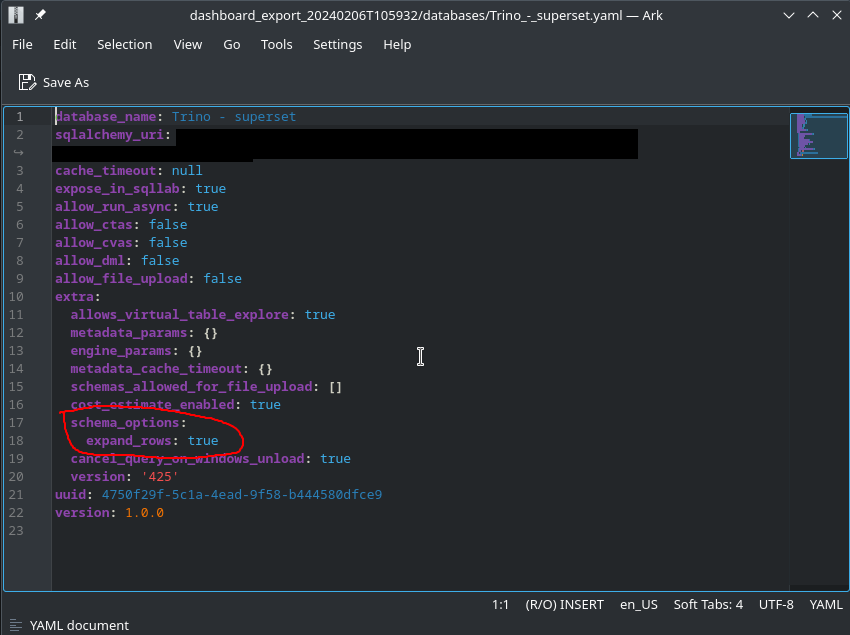The height and width of the screenshot is (635, 850).
Task: Open the View menu
Action: (188, 44)
